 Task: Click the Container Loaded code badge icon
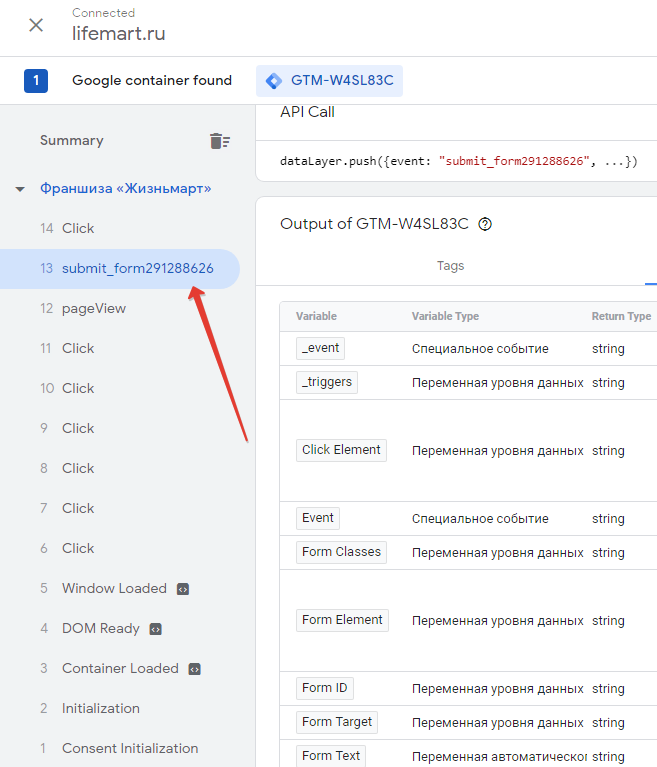(x=195, y=669)
